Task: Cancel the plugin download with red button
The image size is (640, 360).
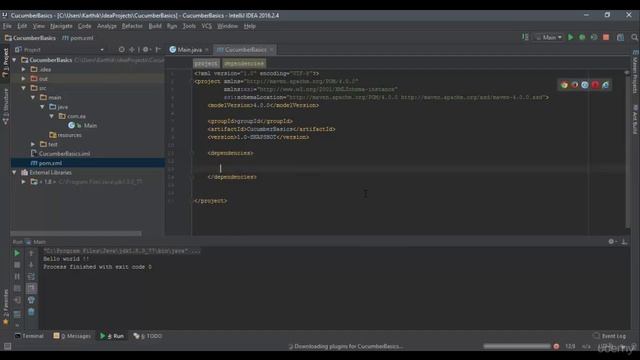Action: [556, 346]
